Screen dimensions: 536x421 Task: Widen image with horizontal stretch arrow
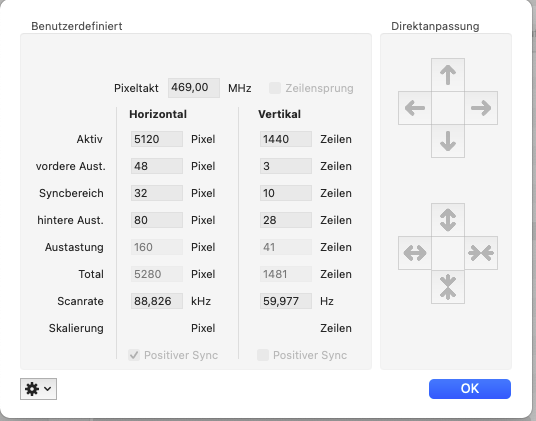click(415, 253)
